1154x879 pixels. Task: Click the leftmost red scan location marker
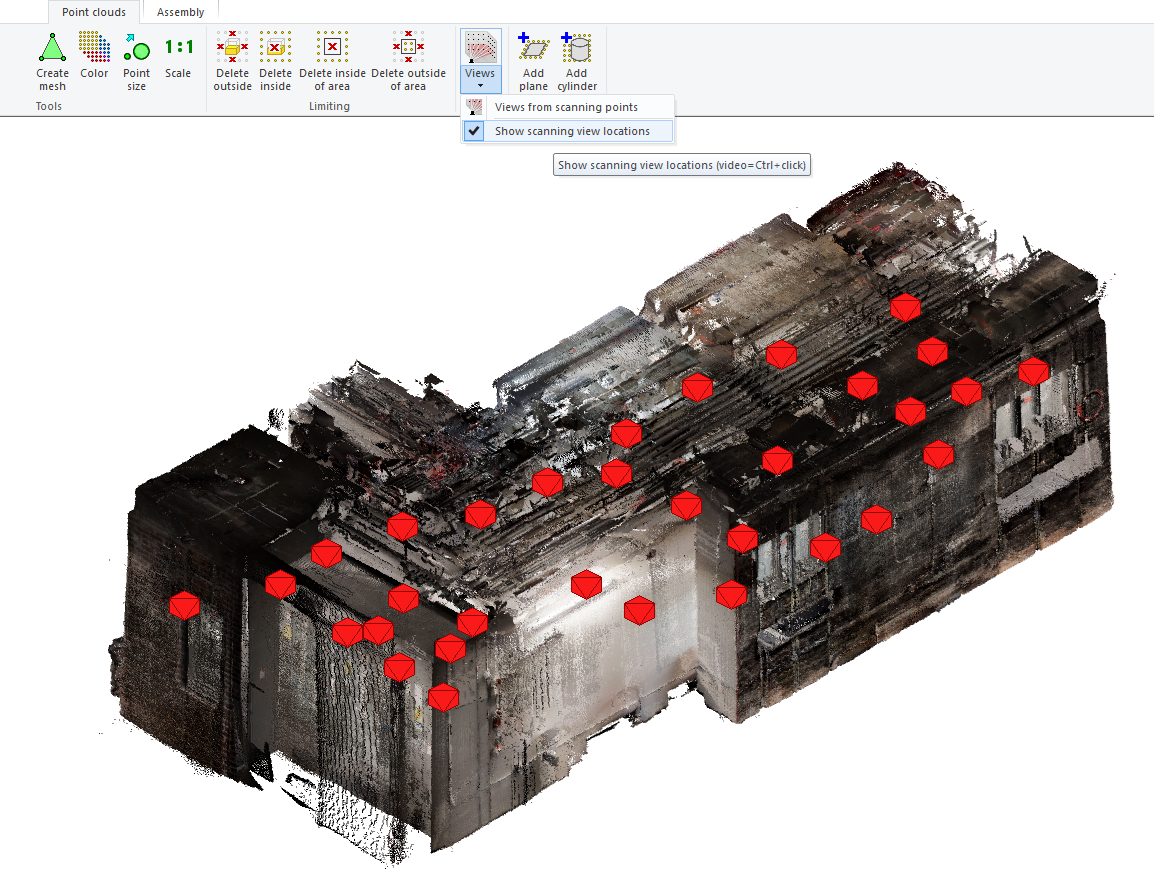pos(184,605)
